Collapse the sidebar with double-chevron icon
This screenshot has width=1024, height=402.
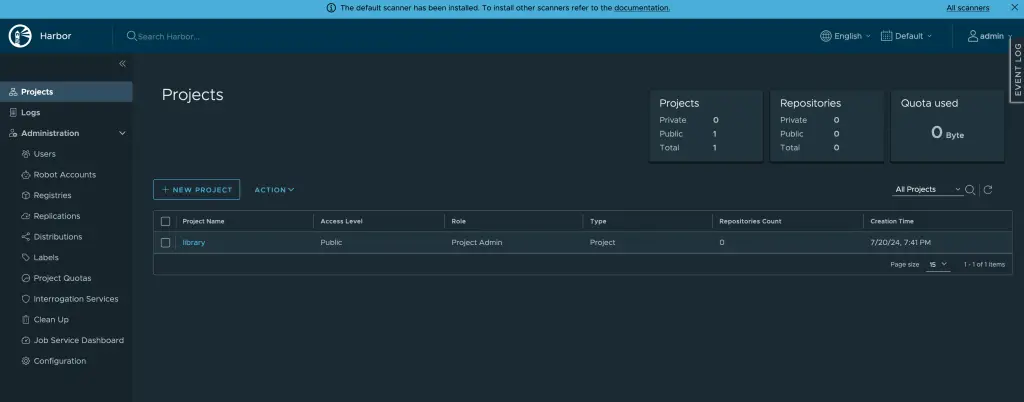122,63
